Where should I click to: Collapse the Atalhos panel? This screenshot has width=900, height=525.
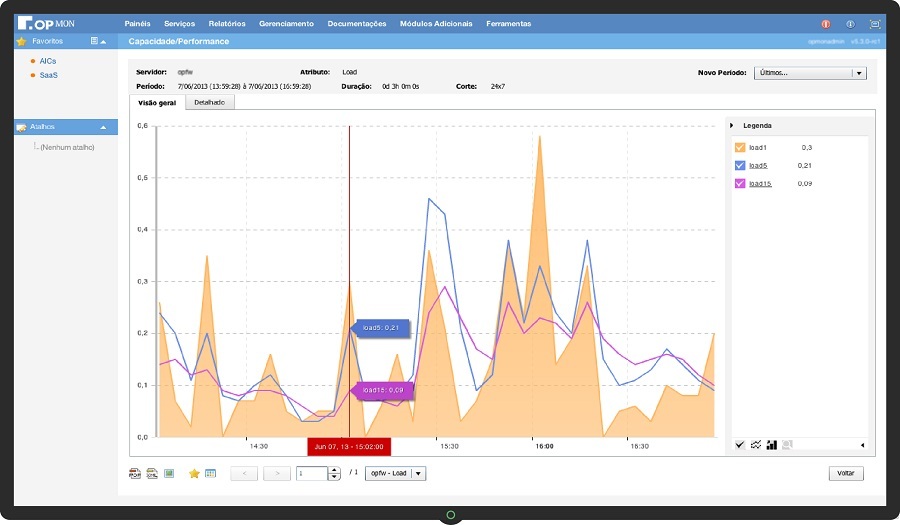[103, 127]
